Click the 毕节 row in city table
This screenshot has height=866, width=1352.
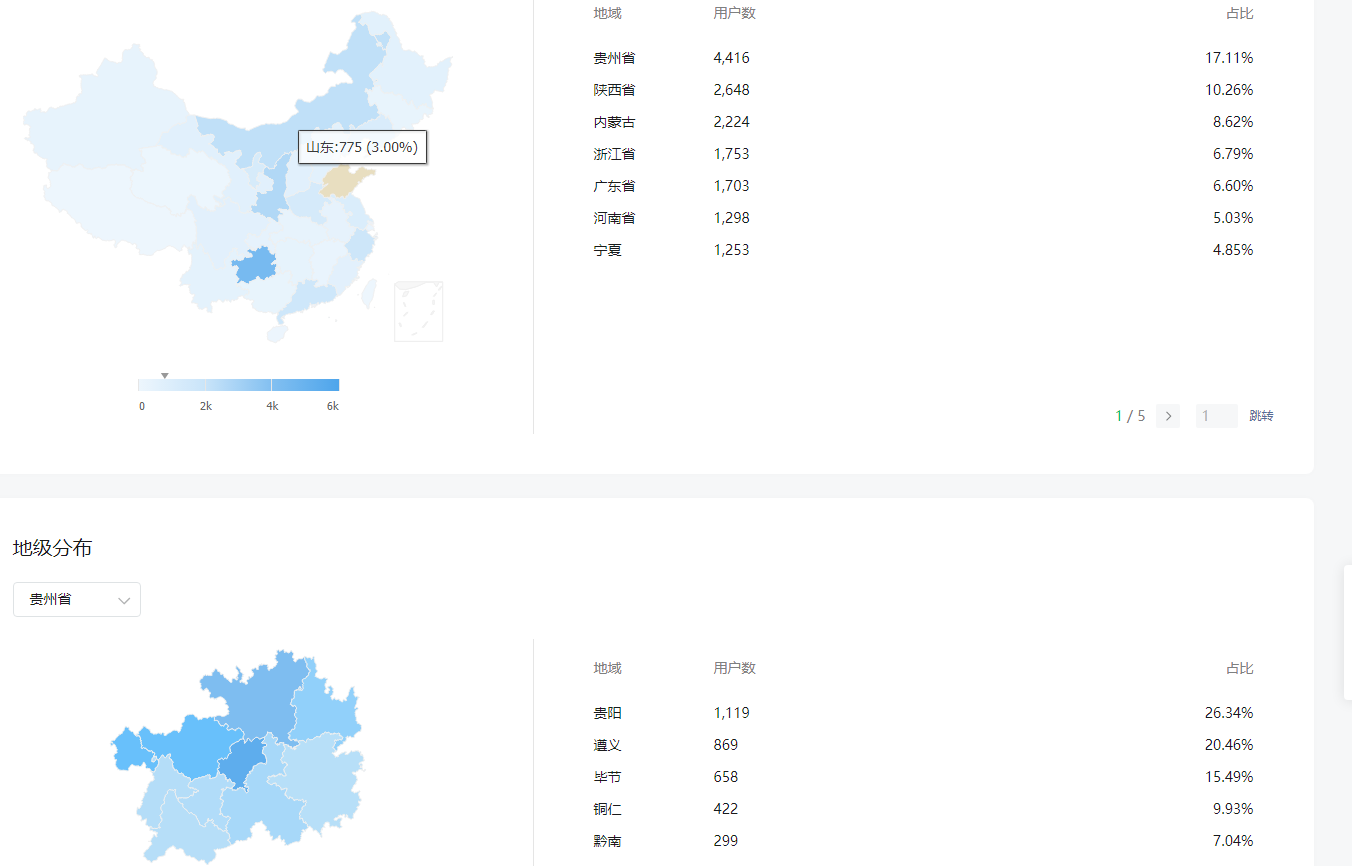click(x=923, y=777)
